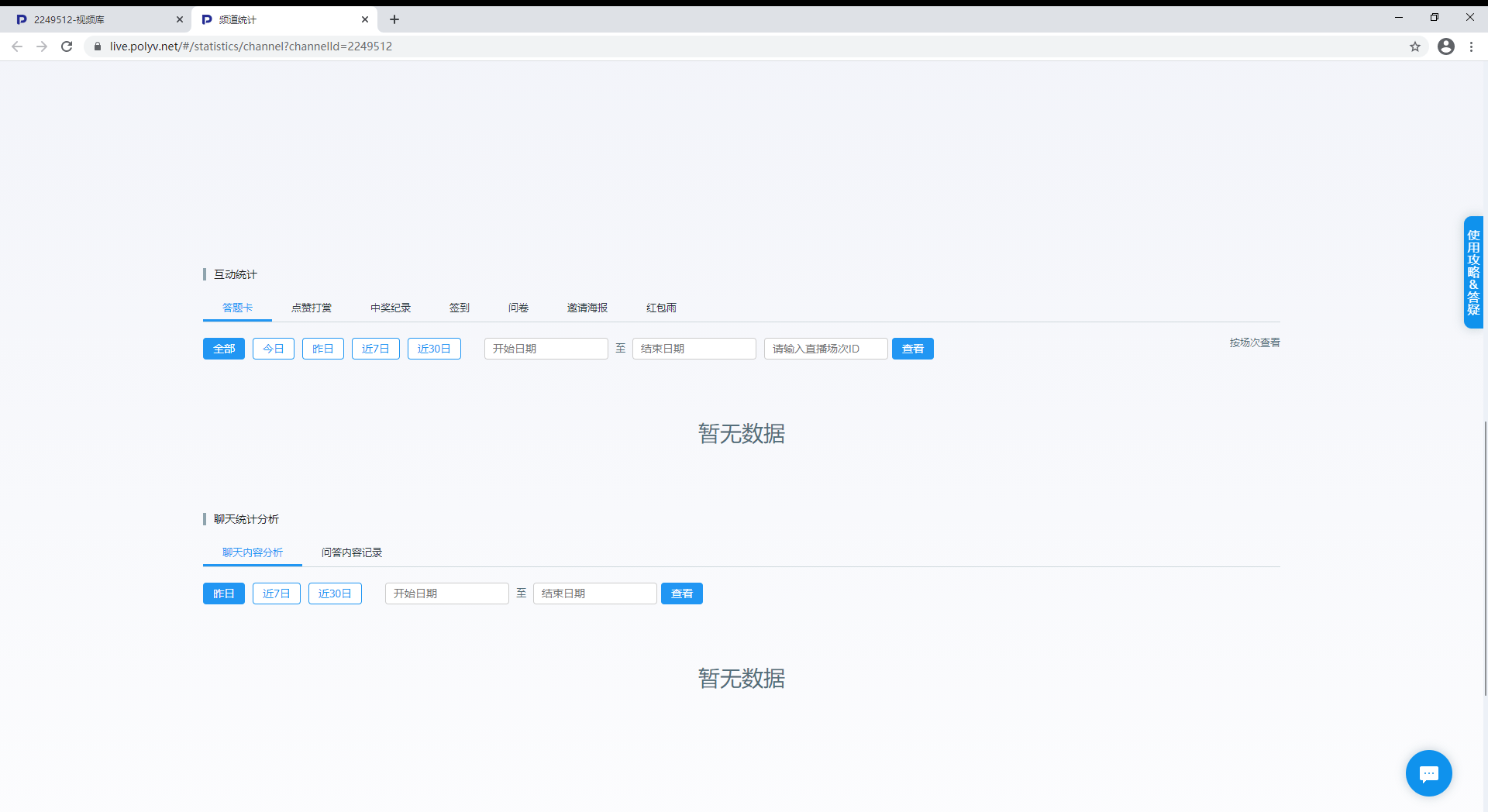The image size is (1488, 812).
Task: Open the 开始日期 picker in 互动统计
Action: click(x=546, y=349)
